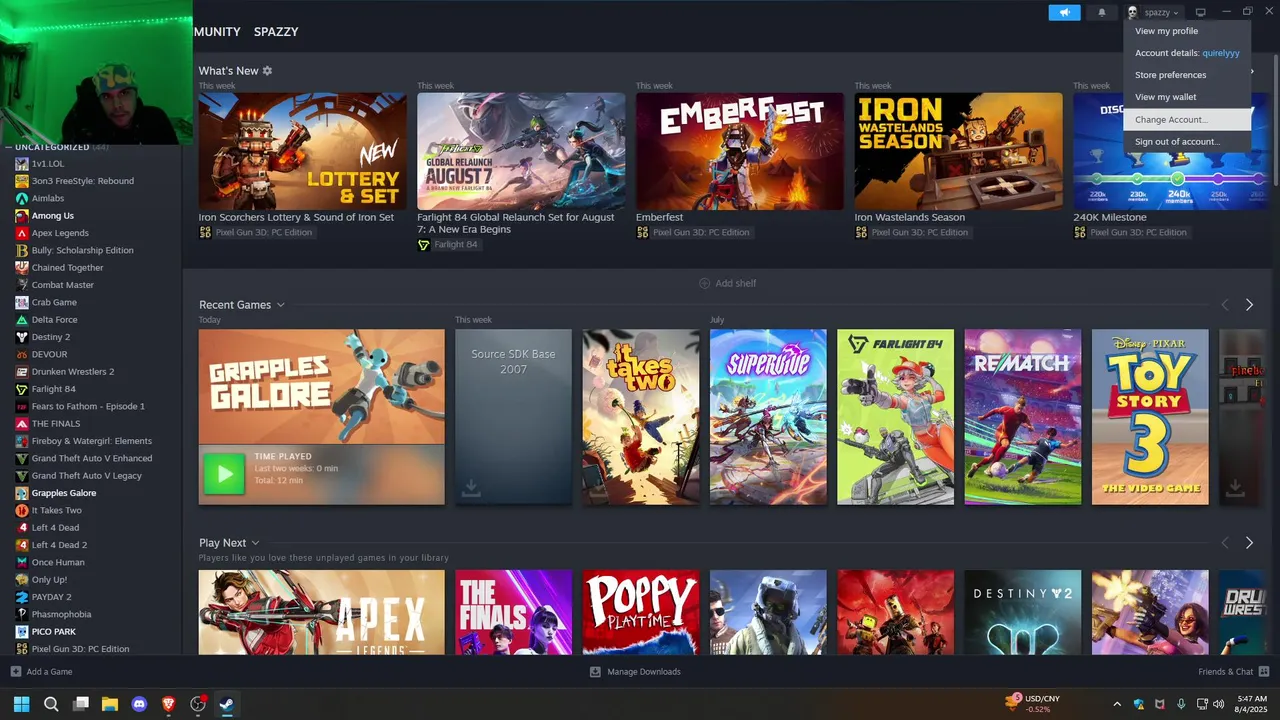Open REMATCH game cover

(1023, 417)
